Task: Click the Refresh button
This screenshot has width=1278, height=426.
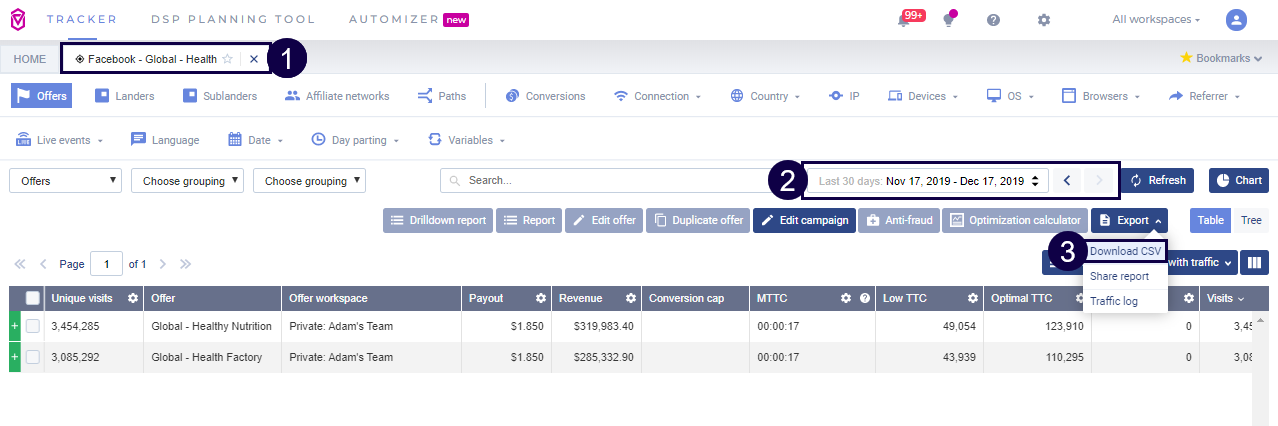Action: click(1157, 181)
